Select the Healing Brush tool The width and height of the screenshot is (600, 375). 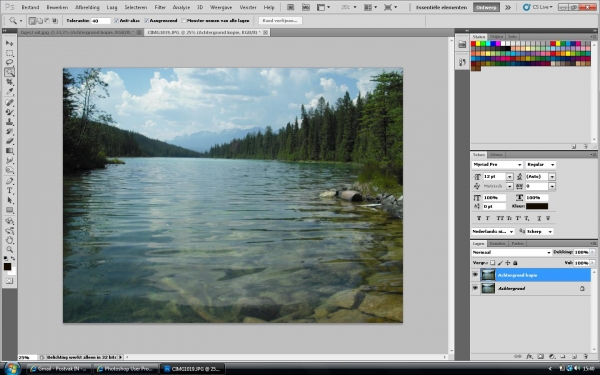point(10,103)
